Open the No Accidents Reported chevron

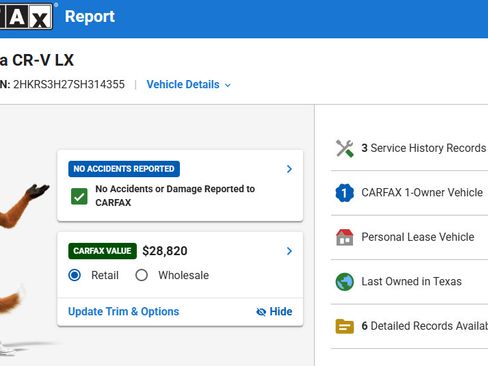click(x=289, y=169)
